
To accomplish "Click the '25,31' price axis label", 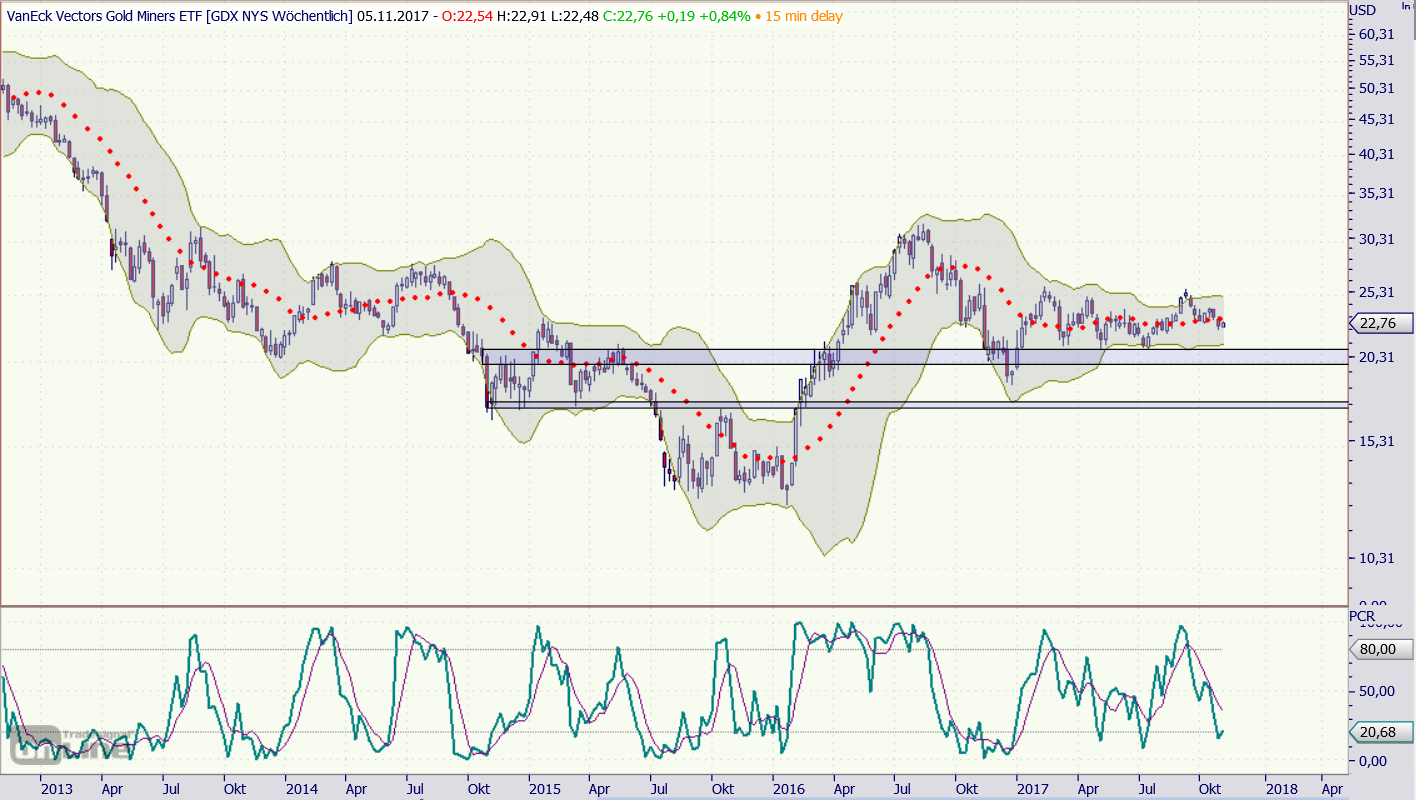I will click(x=1376, y=292).
